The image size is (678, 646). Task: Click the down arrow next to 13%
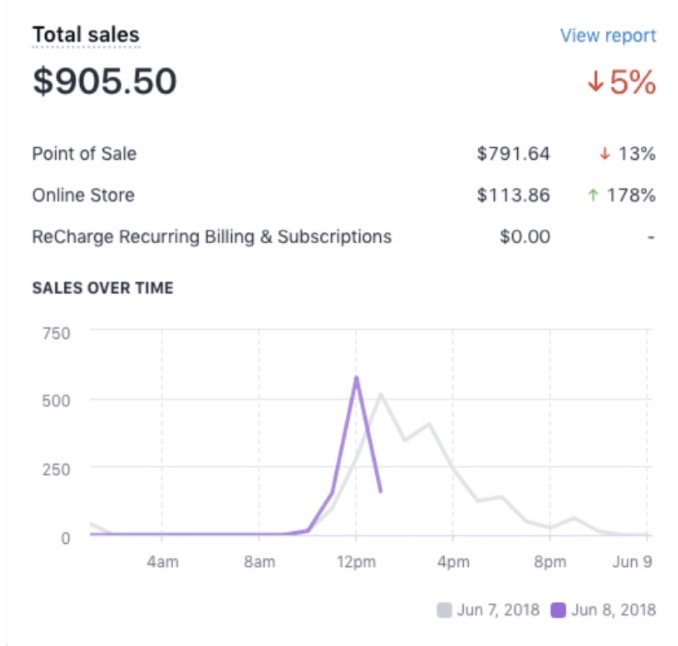(604, 154)
